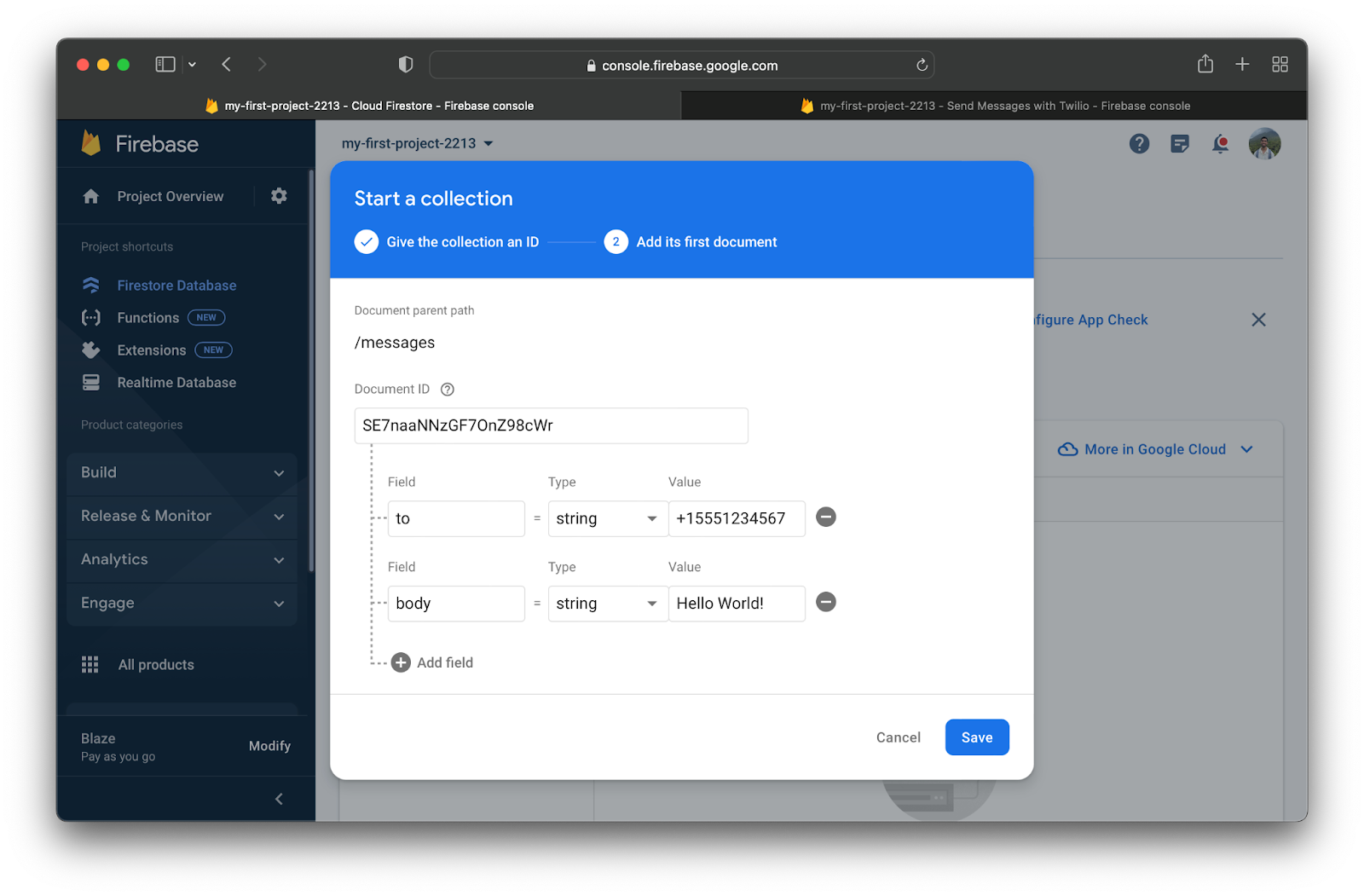Image resolution: width=1364 pixels, height=896 pixels.
Task: Click the cloud icon beside More in Google Cloud
Action: coord(1067,449)
